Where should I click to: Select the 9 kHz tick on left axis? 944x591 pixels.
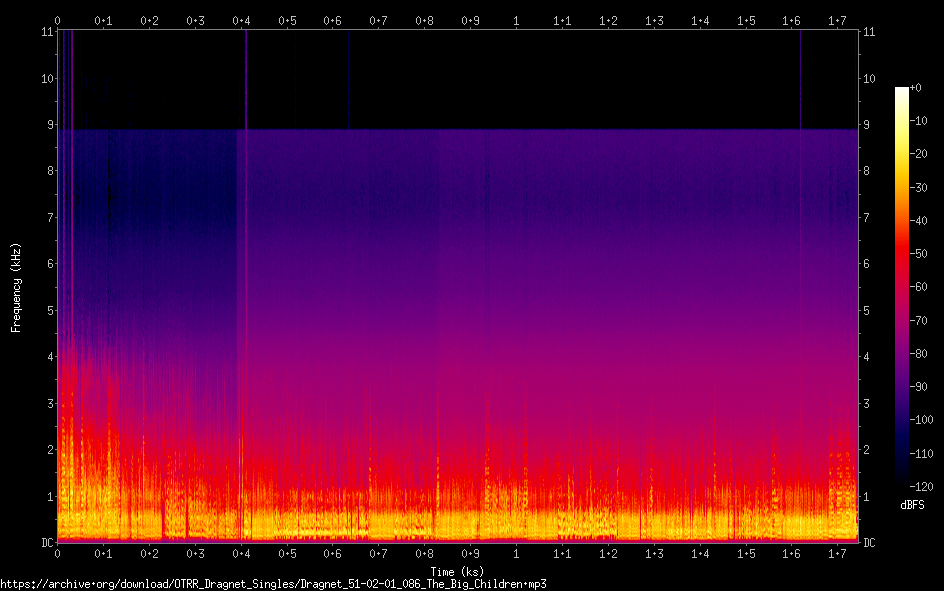[x=47, y=125]
